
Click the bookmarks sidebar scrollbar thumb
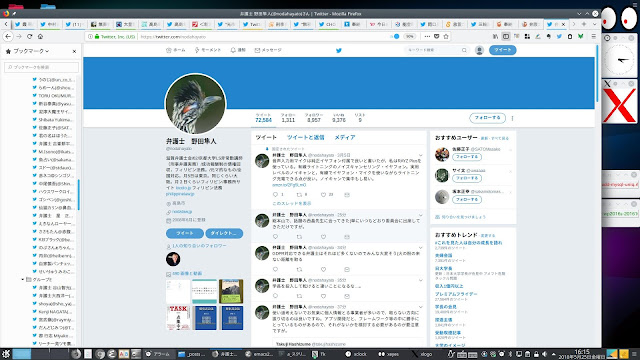pyautogui.click(x=79, y=195)
